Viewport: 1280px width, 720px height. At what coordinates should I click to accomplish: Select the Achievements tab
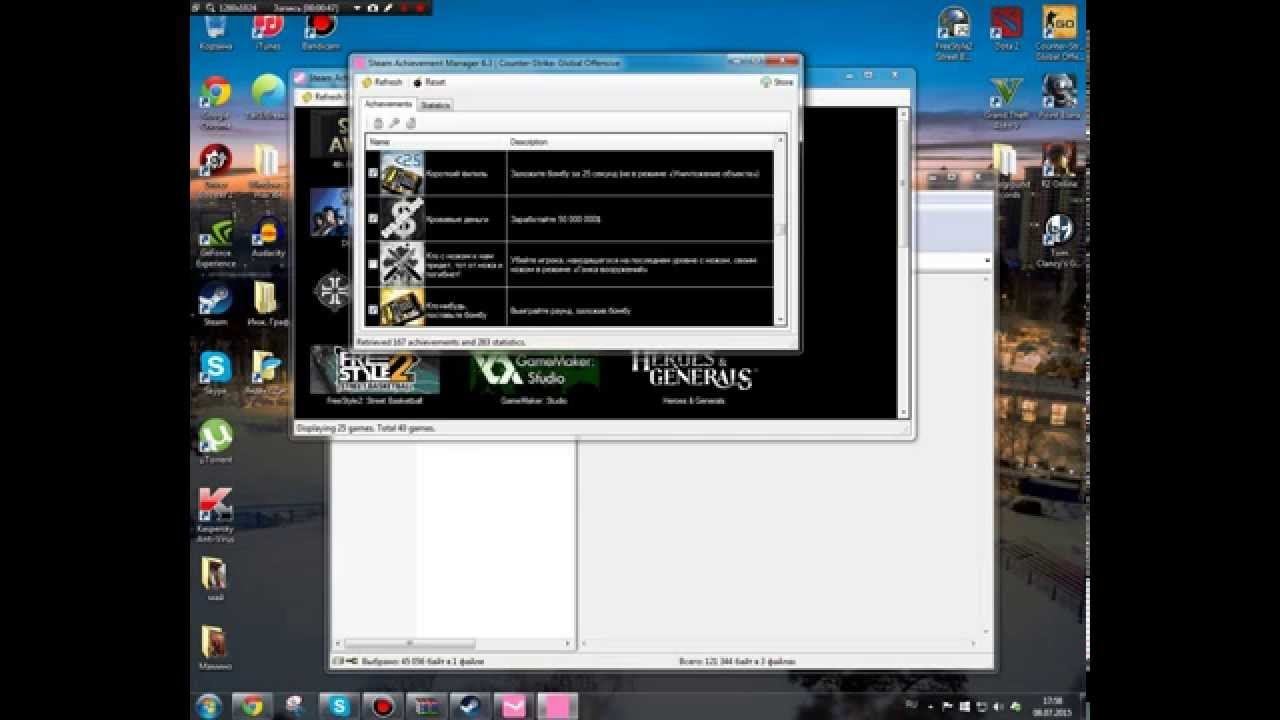click(x=388, y=104)
